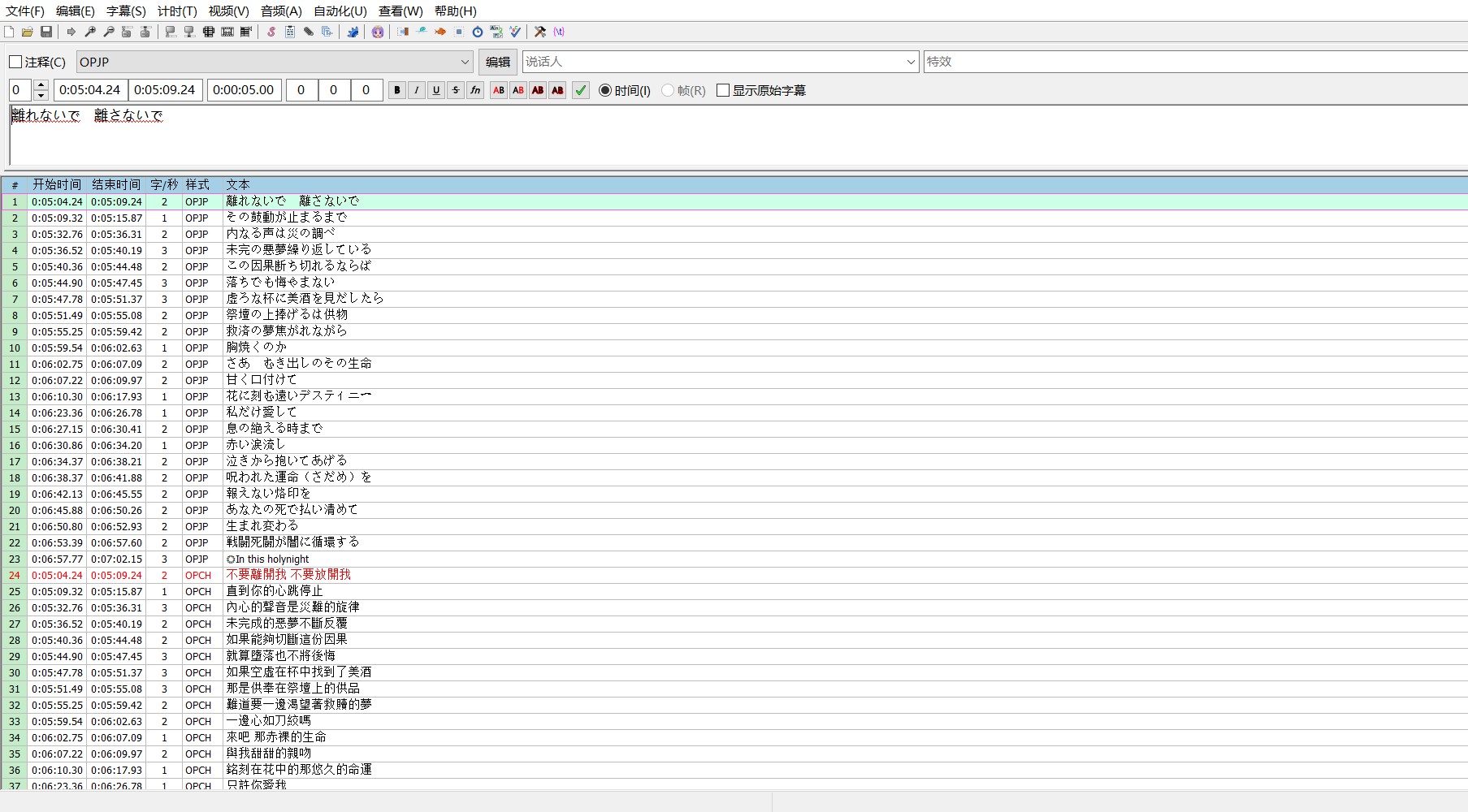Pick secondary colour, second AB button
Screen dimensions: 1468x812
point(518,90)
